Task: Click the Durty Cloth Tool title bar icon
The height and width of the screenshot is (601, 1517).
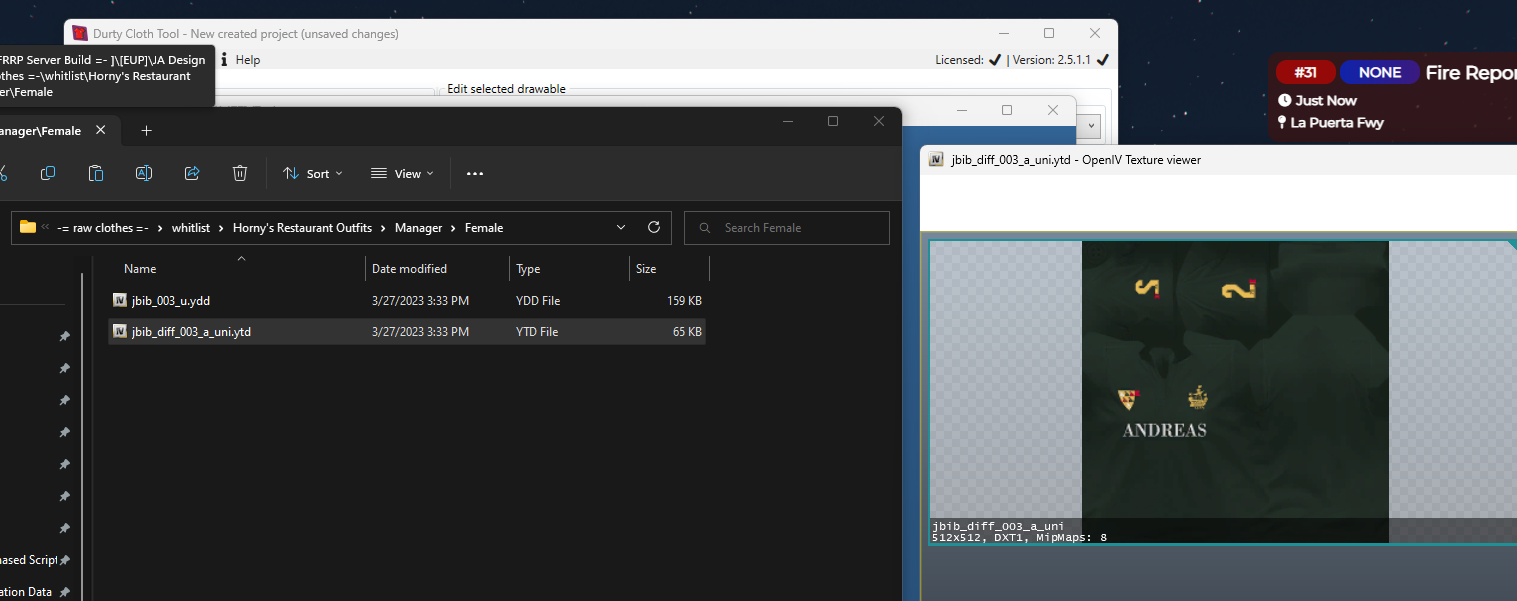Action: (x=80, y=34)
